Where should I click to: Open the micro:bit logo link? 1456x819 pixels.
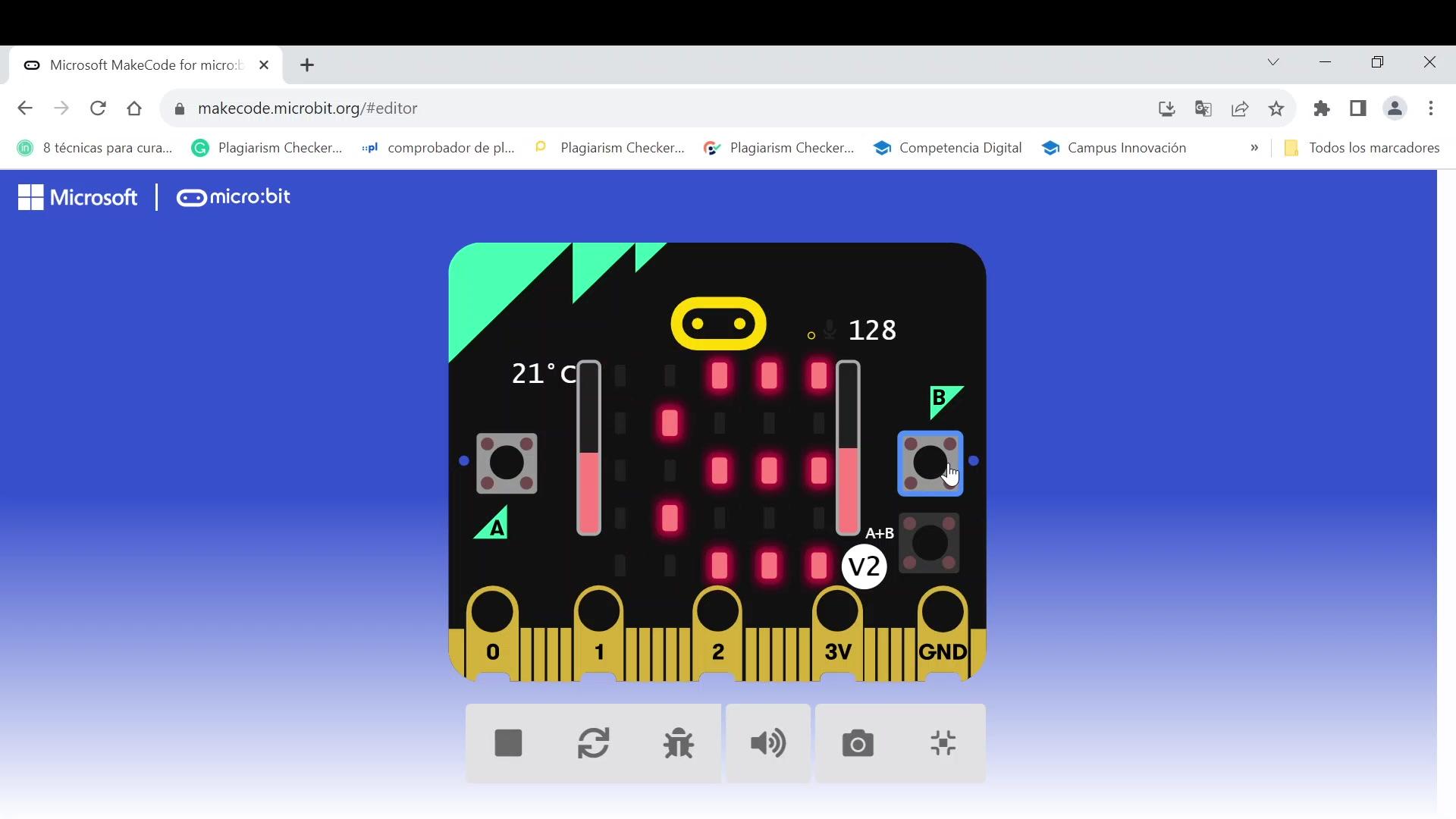pyautogui.click(x=234, y=197)
